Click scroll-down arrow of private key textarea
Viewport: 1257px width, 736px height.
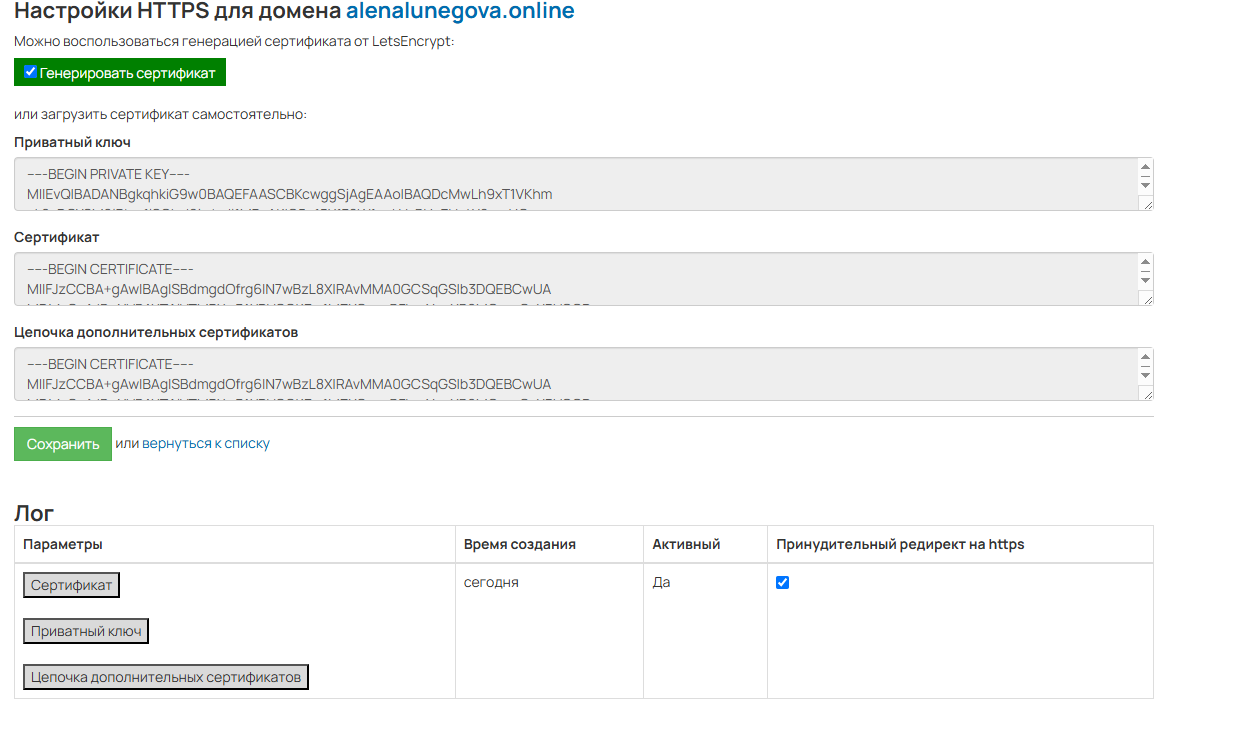(1145, 185)
